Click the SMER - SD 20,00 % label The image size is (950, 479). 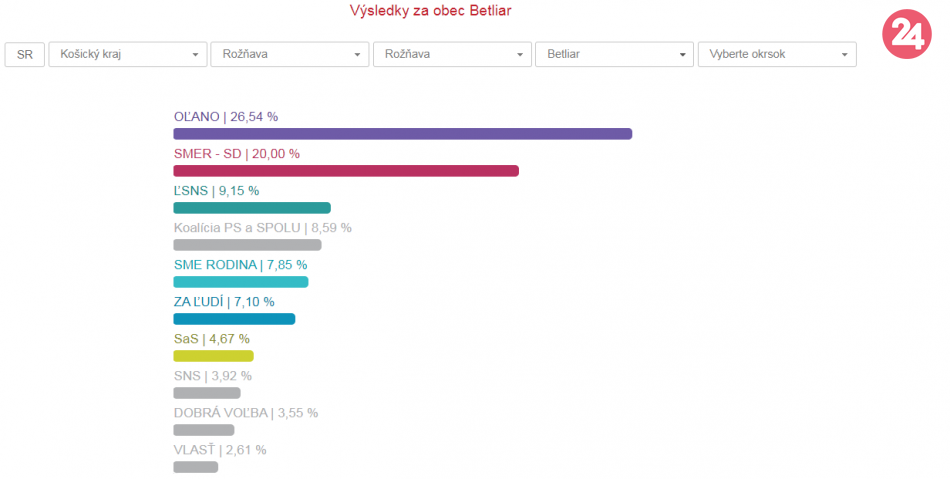tap(237, 154)
